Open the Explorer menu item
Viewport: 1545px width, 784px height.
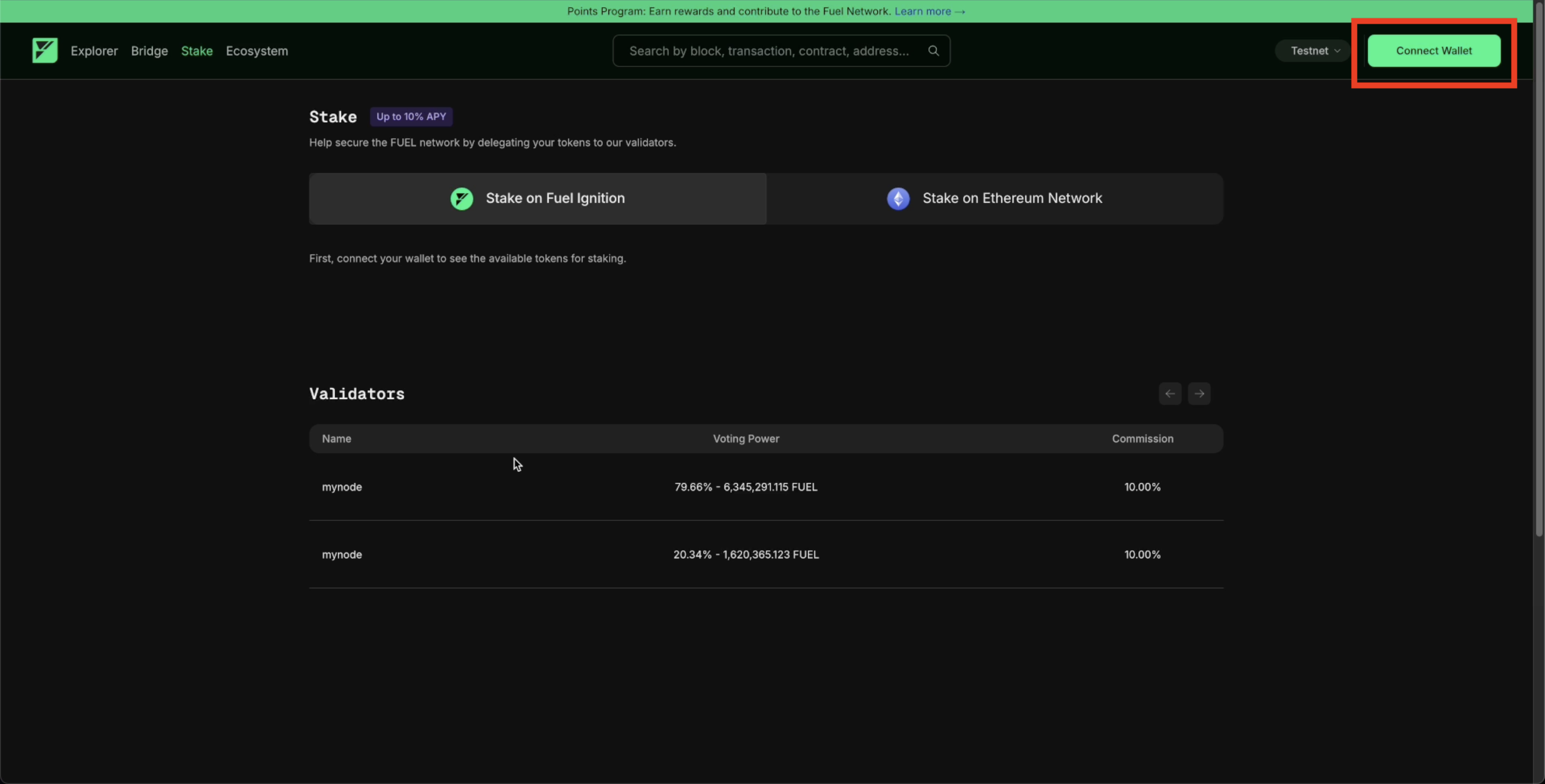tap(94, 51)
